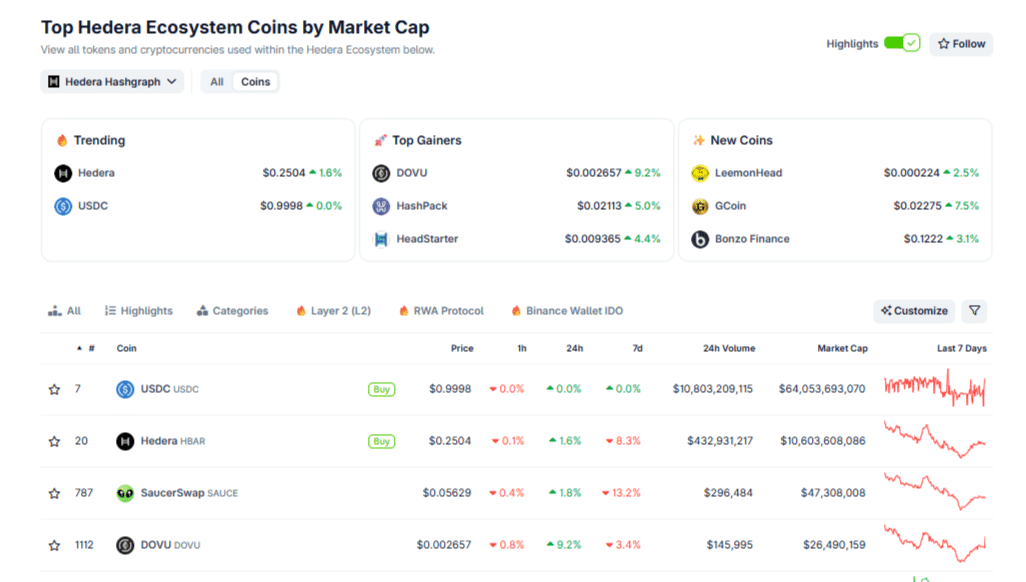Open the Layer 2 (L2) category link
Image resolution: width=1026 pixels, height=582 pixels.
pyautogui.click(x=333, y=311)
